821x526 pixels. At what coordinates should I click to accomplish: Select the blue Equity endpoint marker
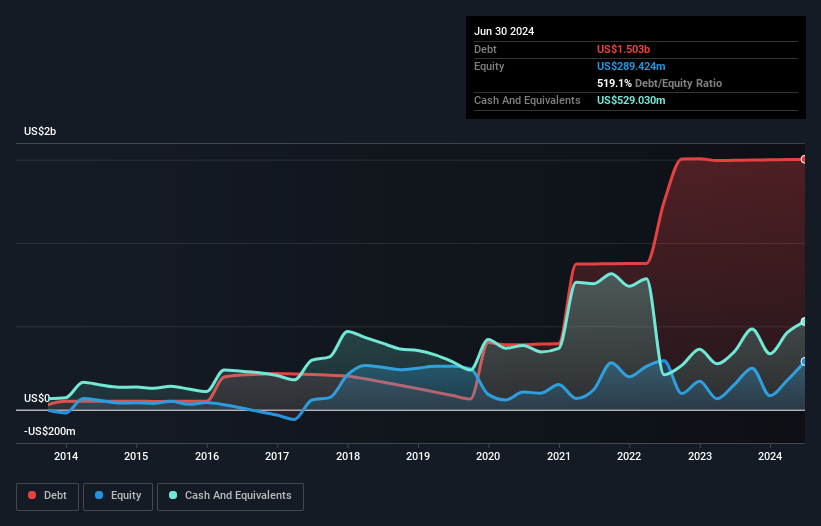[804, 362]
